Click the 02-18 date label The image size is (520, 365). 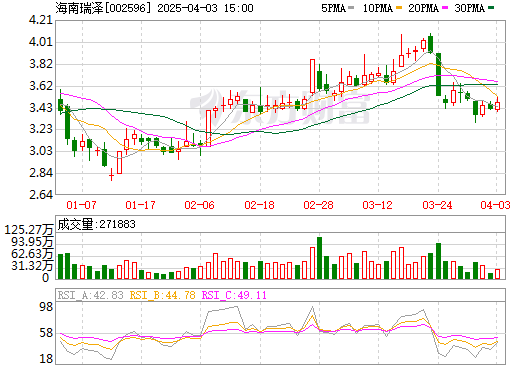tap(259, 205)
